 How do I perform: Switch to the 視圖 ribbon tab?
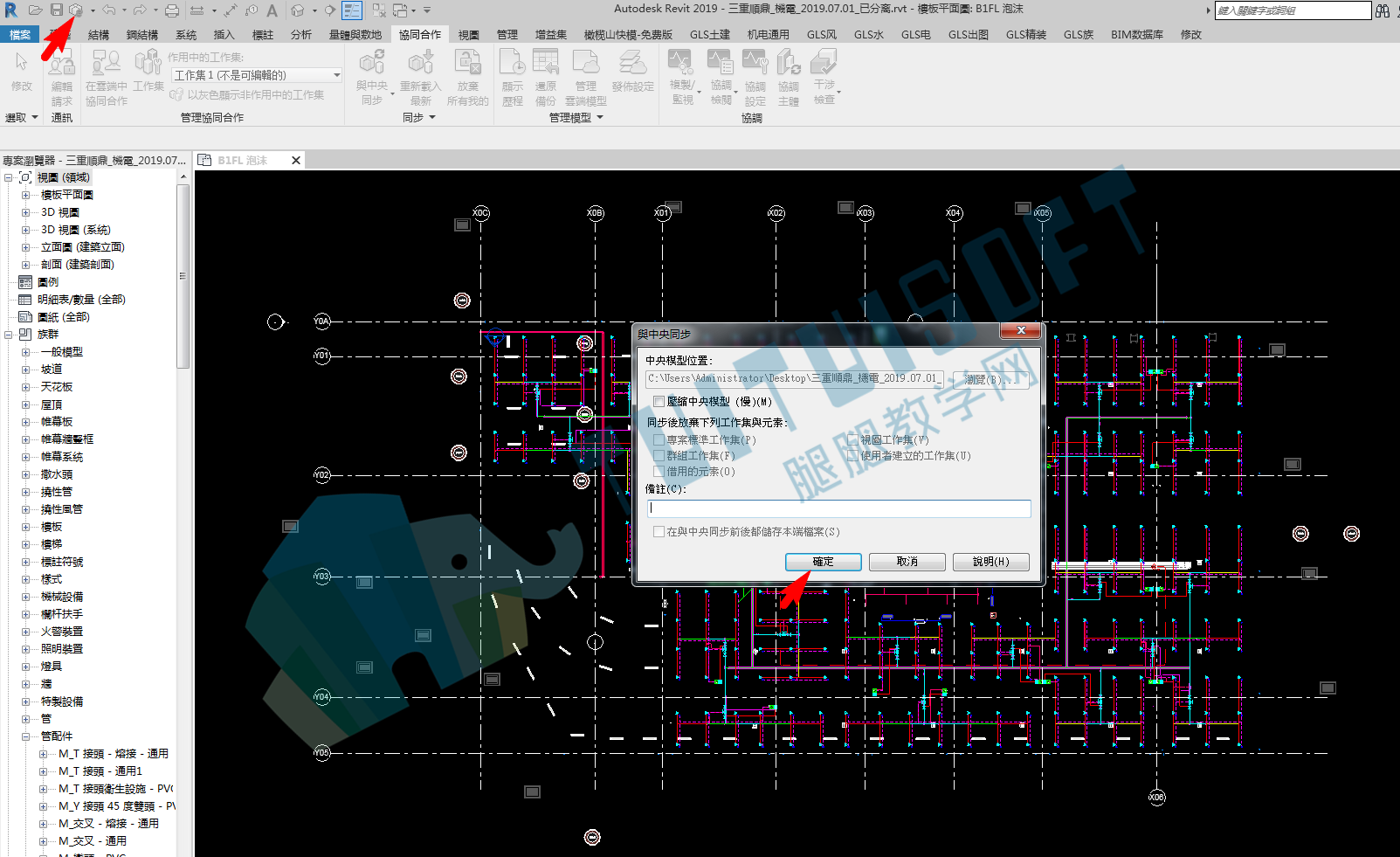469,35
